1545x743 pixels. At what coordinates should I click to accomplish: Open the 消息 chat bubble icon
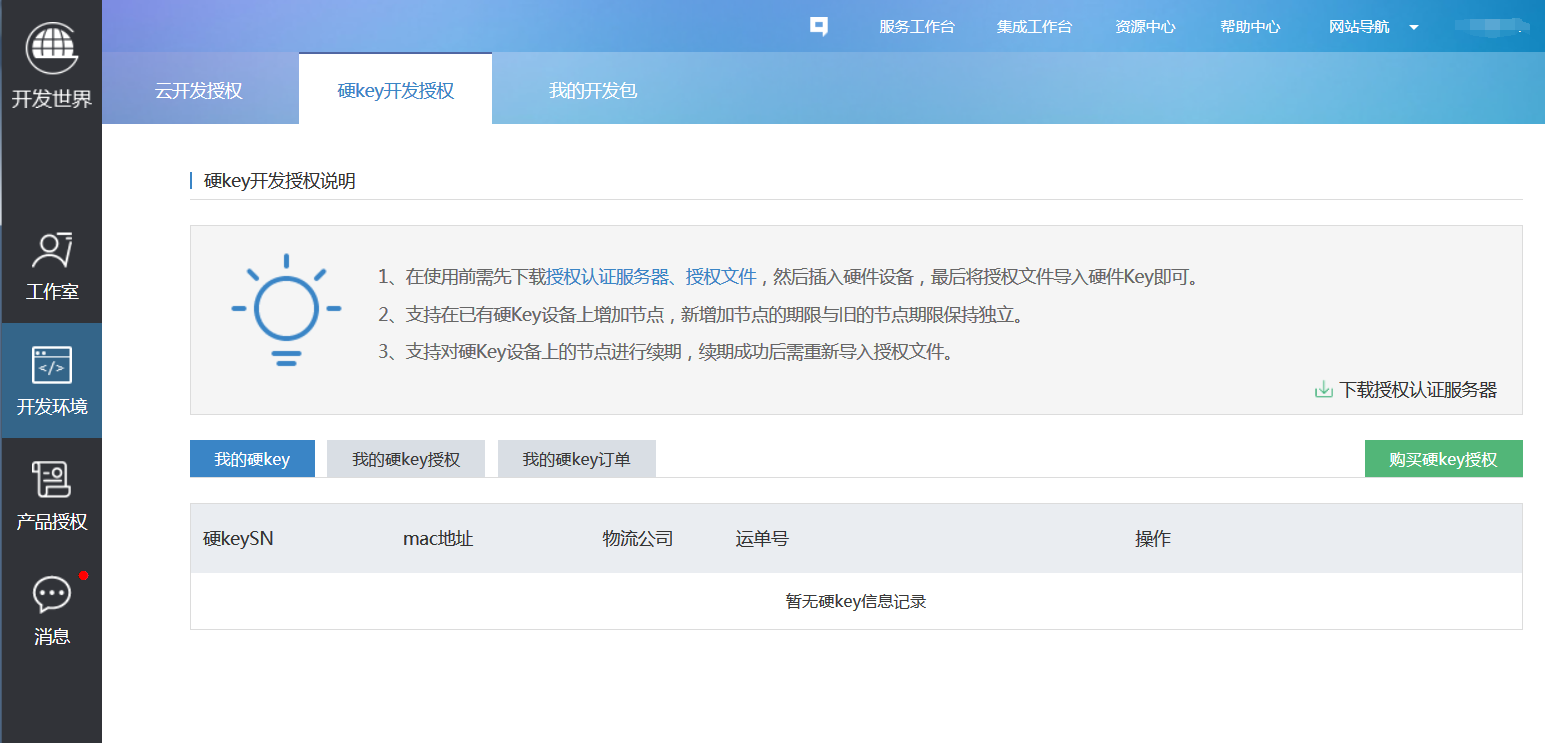click(x=52, y=595)
